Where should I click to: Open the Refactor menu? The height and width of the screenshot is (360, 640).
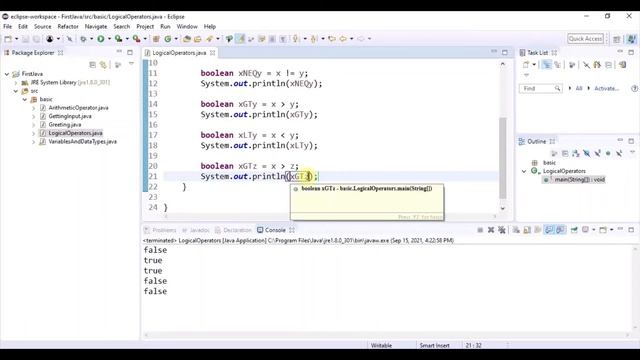pos(68,27)
